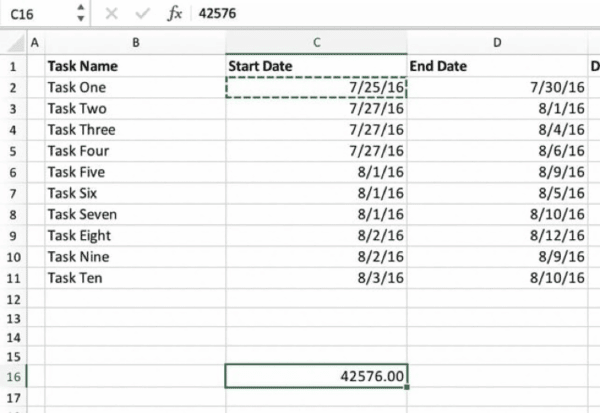Click the Task Name header cell
Screen dimensions: 600x413
coord(135,66)
